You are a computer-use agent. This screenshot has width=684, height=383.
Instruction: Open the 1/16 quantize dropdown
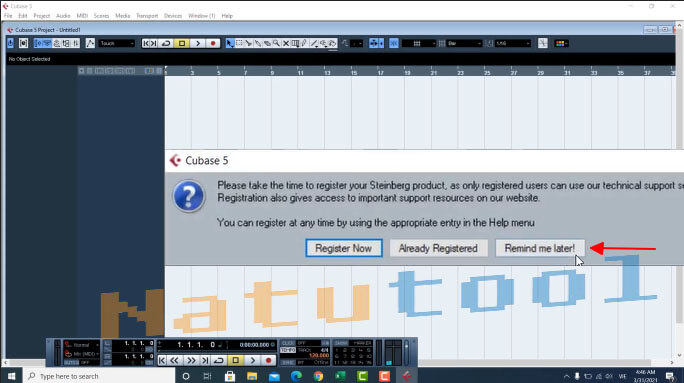[x=513, y=43]
